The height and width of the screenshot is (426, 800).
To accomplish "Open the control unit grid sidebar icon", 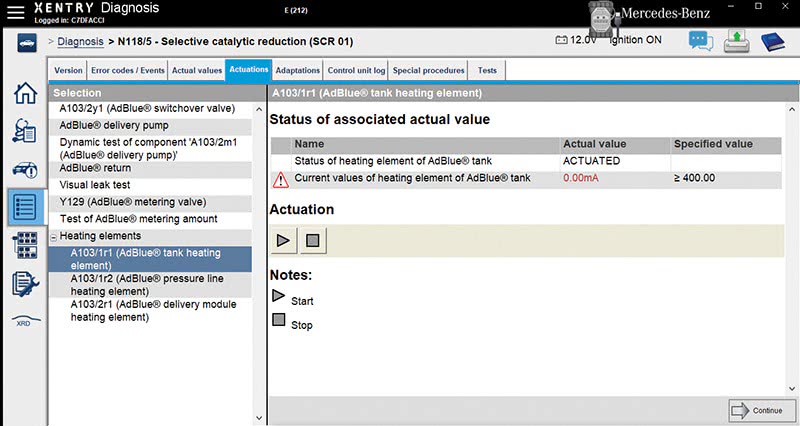I will coord(26,245).
